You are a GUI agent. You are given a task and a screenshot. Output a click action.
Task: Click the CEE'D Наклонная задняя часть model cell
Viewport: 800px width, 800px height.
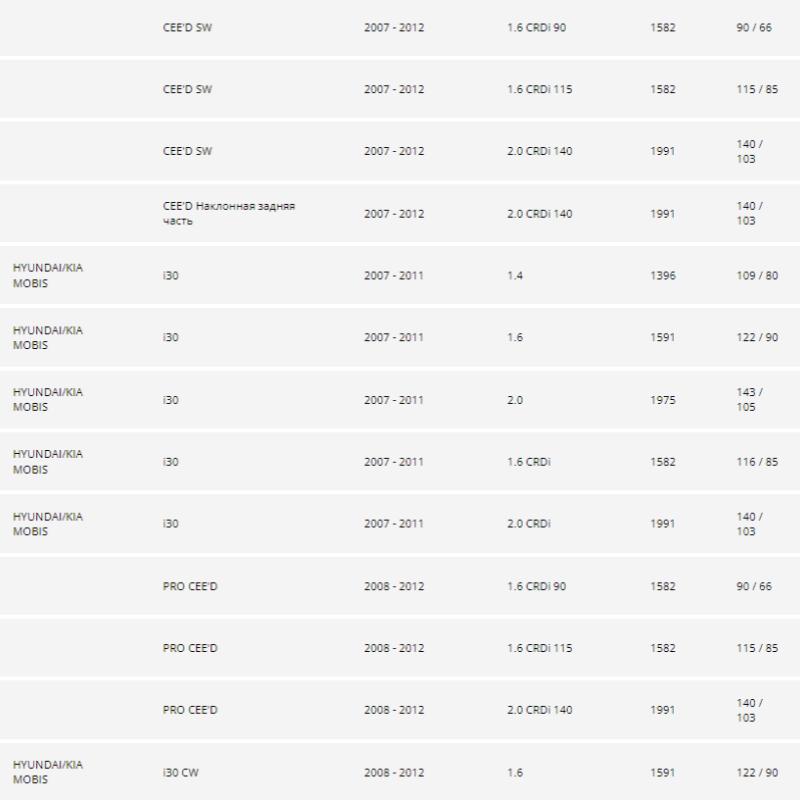coord(228,213)
